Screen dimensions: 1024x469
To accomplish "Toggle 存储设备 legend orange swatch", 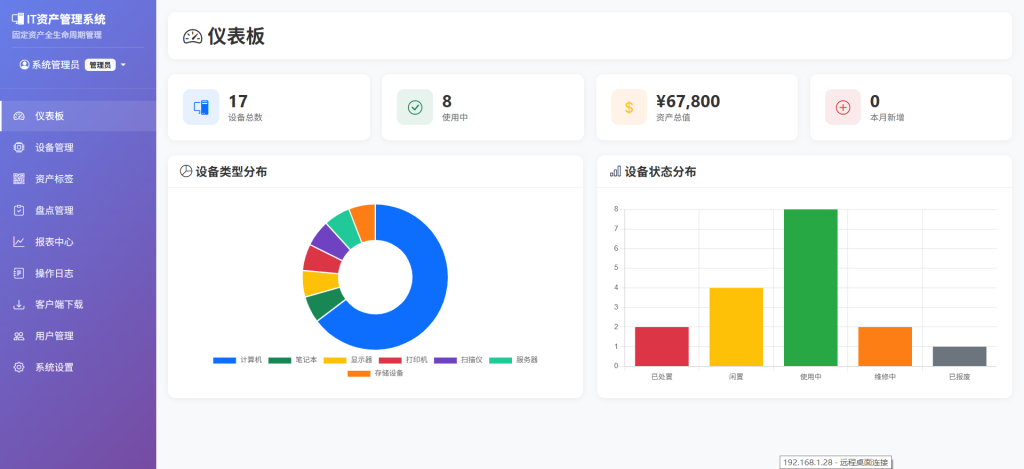I will pyautogui.click(x=359, y=374).
